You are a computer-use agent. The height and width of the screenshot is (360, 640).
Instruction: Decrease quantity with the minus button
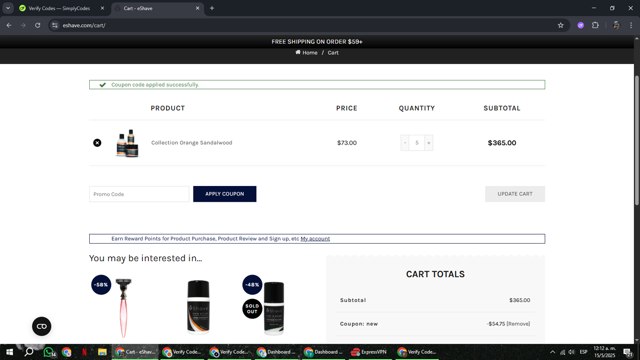[x=404, y=142]
